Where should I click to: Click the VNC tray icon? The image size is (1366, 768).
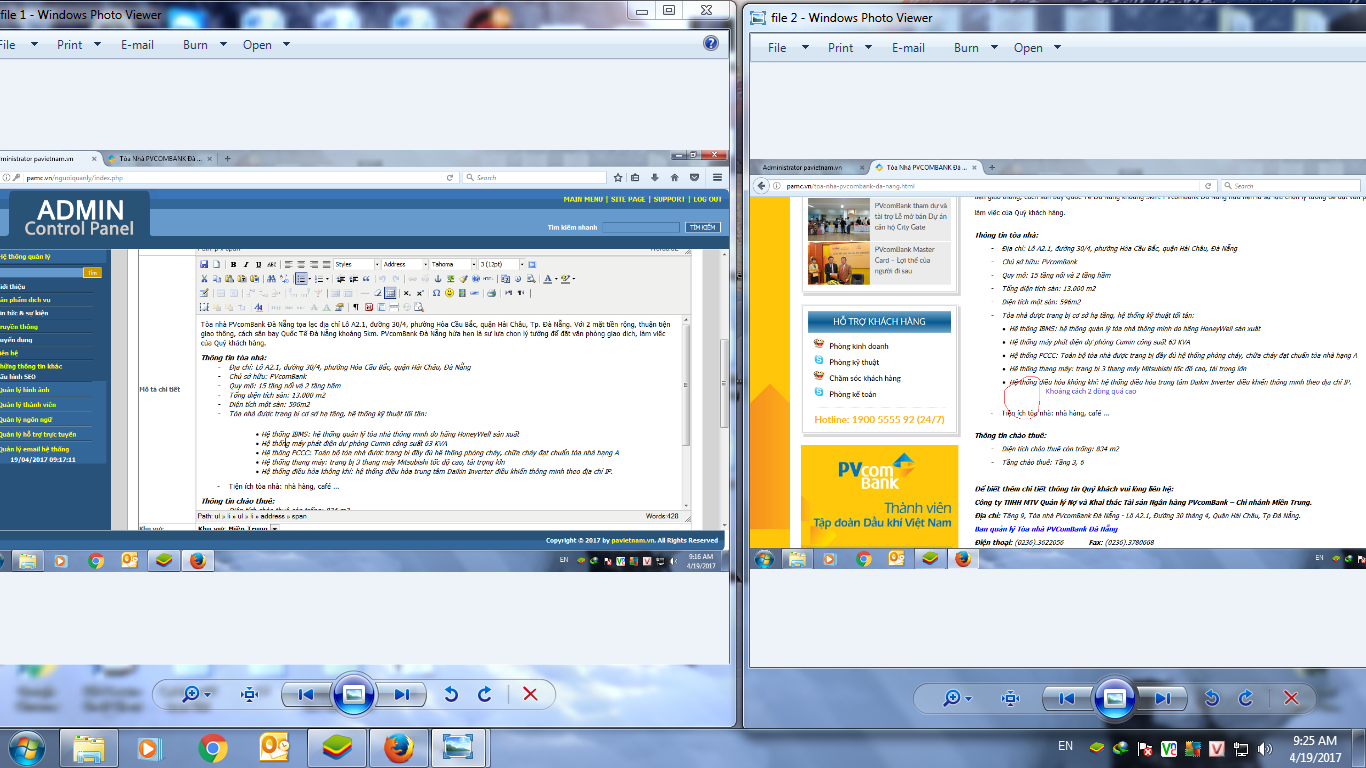point(1169,747)
